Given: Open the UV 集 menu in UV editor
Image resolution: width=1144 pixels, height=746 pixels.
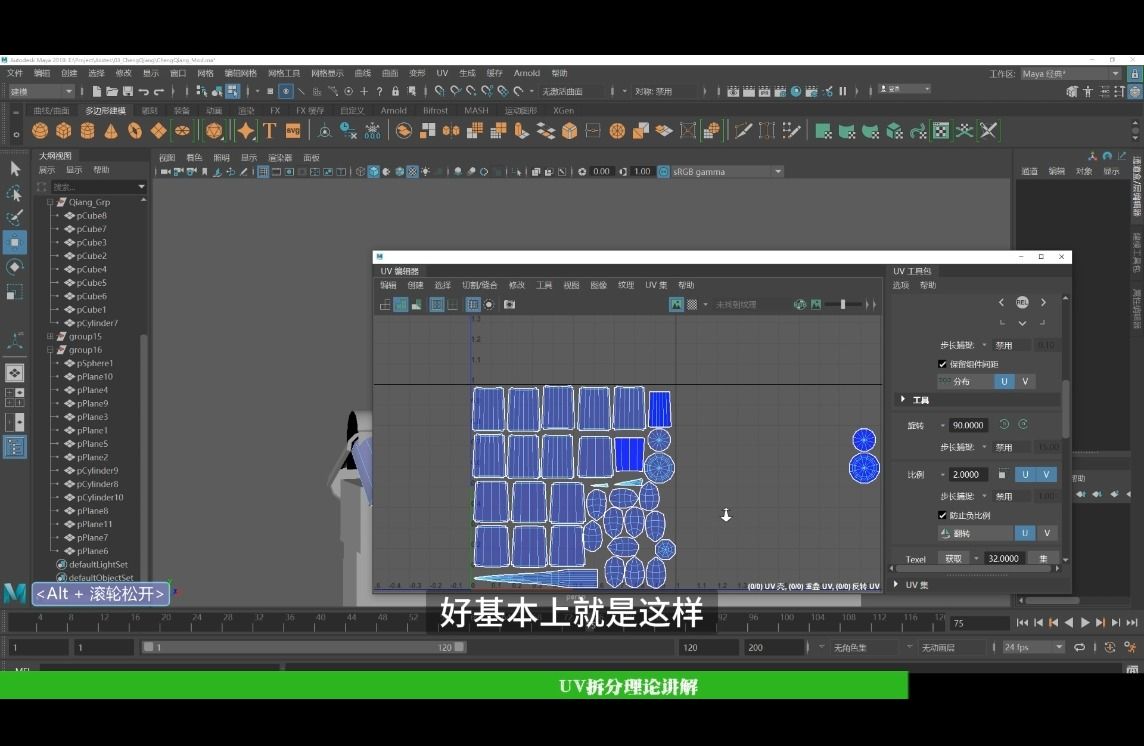Looking at the screenshot, I should point(655,285).
